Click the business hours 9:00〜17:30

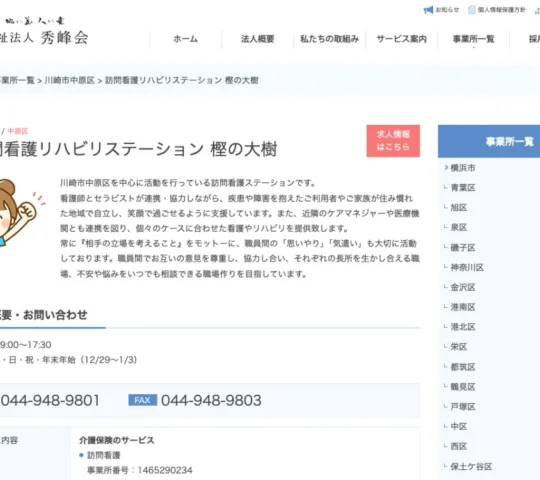click(25, 345)
